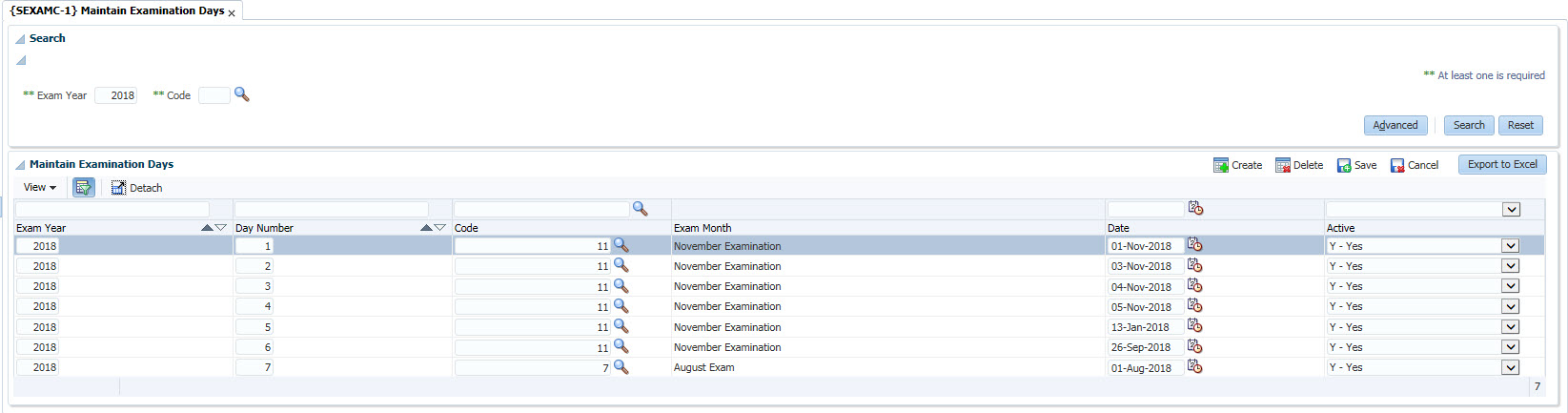Image resolution: width=1568 pixels, height=413 pixels.
Task: Open calendar icon in Date filter row
Action: (x=1195, y=208)
